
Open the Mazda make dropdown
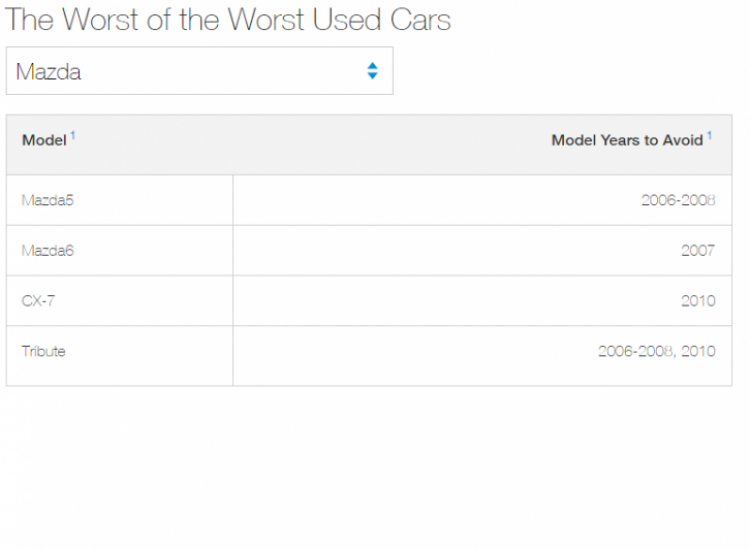tap(199, 71)
